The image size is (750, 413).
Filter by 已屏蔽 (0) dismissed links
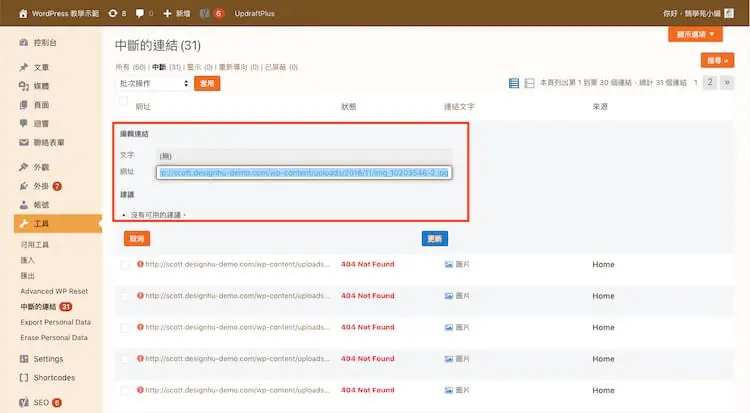[281, 67]
